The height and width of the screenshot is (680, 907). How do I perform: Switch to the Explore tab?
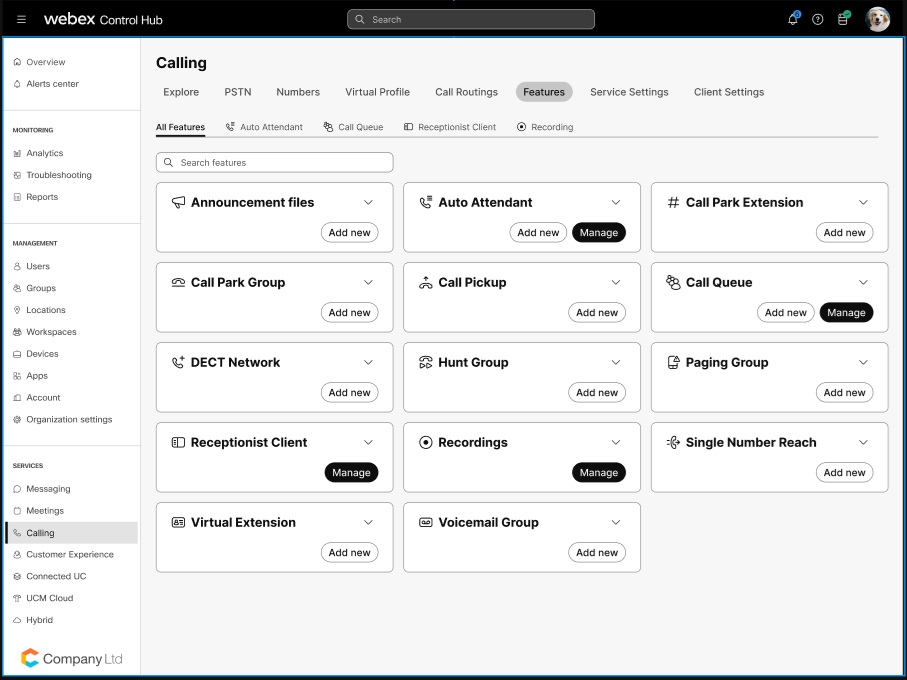coord(181,92)
